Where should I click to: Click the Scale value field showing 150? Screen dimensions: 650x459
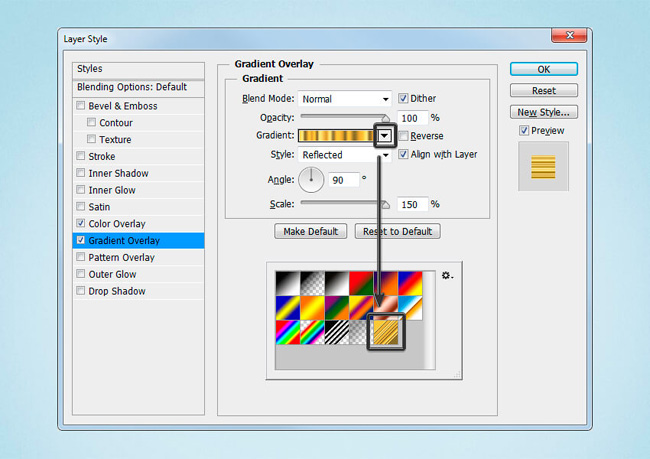[x=412, y=204]
